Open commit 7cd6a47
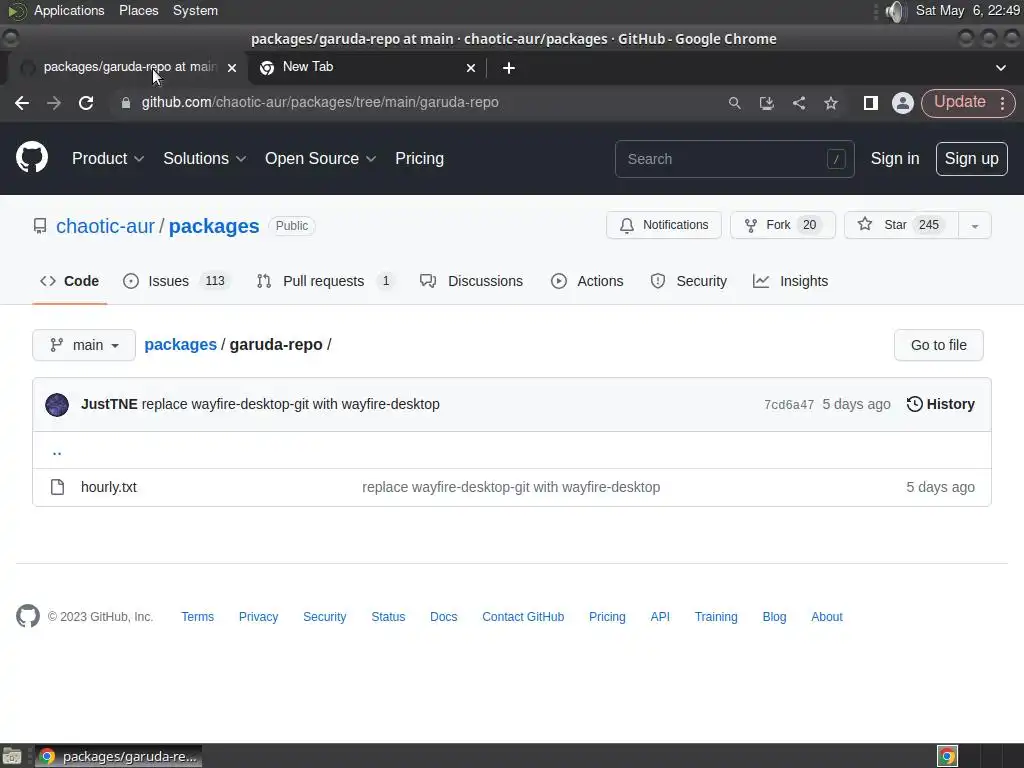Image resolution: width=1024 pixels, height=768 pixels. point(789,405)
